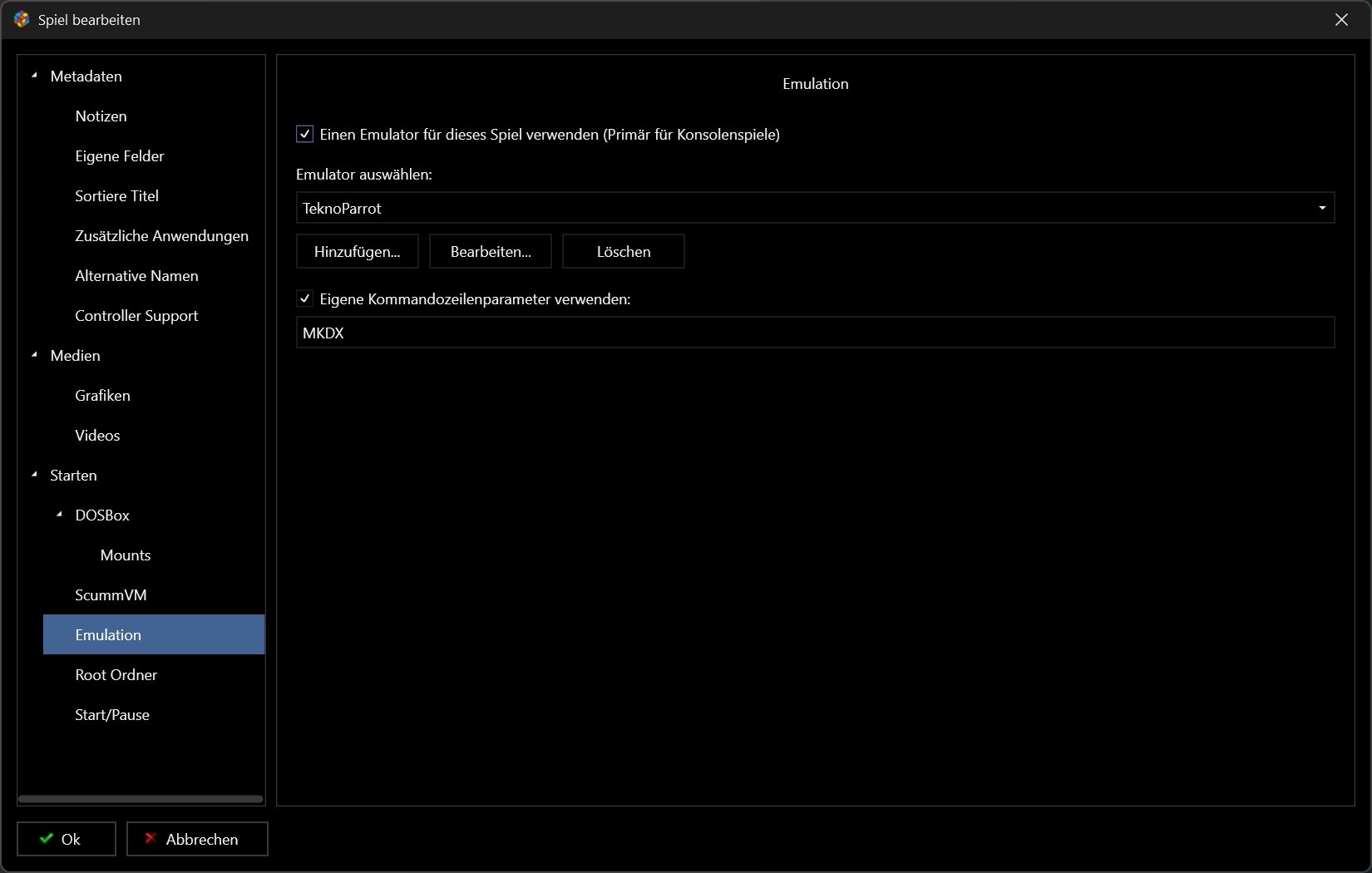Uncheck 'Einen Emulator für dieses Spiel verwenden'
The height and width of the screenshot is (873, 1372).
(x=305, y=134)
